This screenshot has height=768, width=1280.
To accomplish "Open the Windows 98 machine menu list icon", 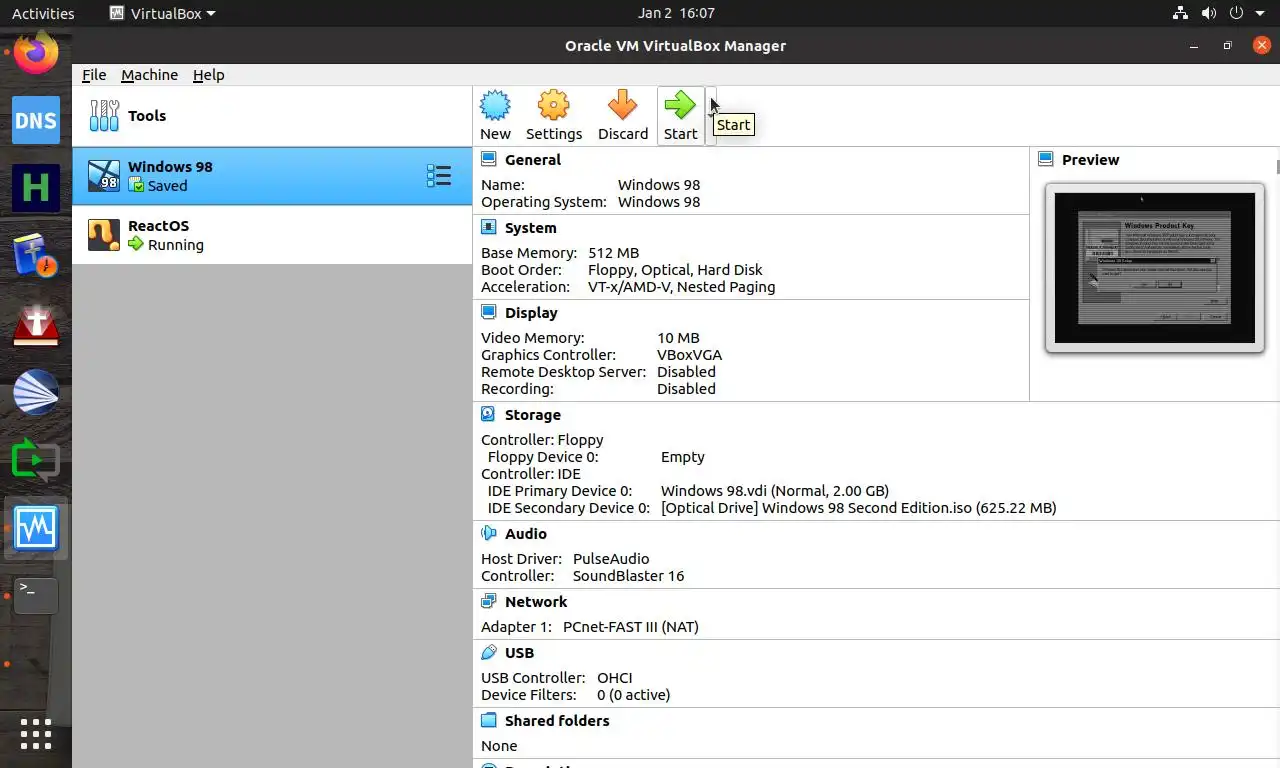I will 439,176.
